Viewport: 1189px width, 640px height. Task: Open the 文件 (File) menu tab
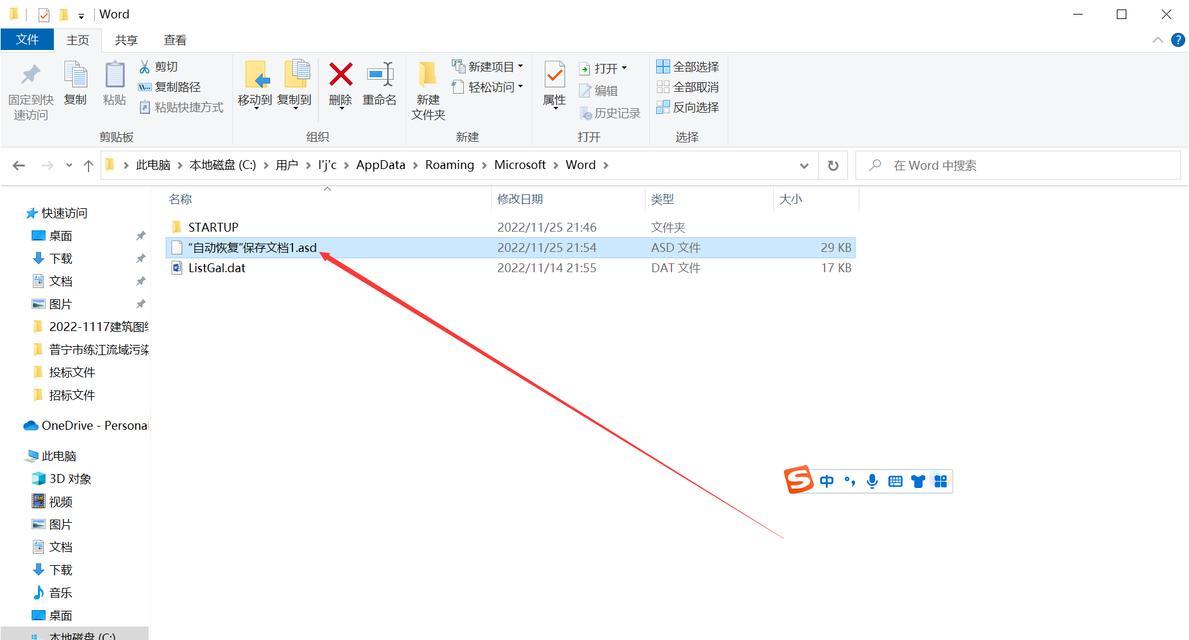[27, 39]
